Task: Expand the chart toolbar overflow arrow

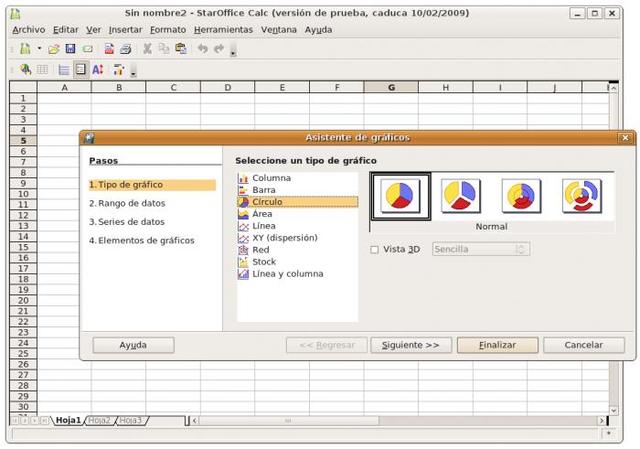Action: tap(133, 71)
